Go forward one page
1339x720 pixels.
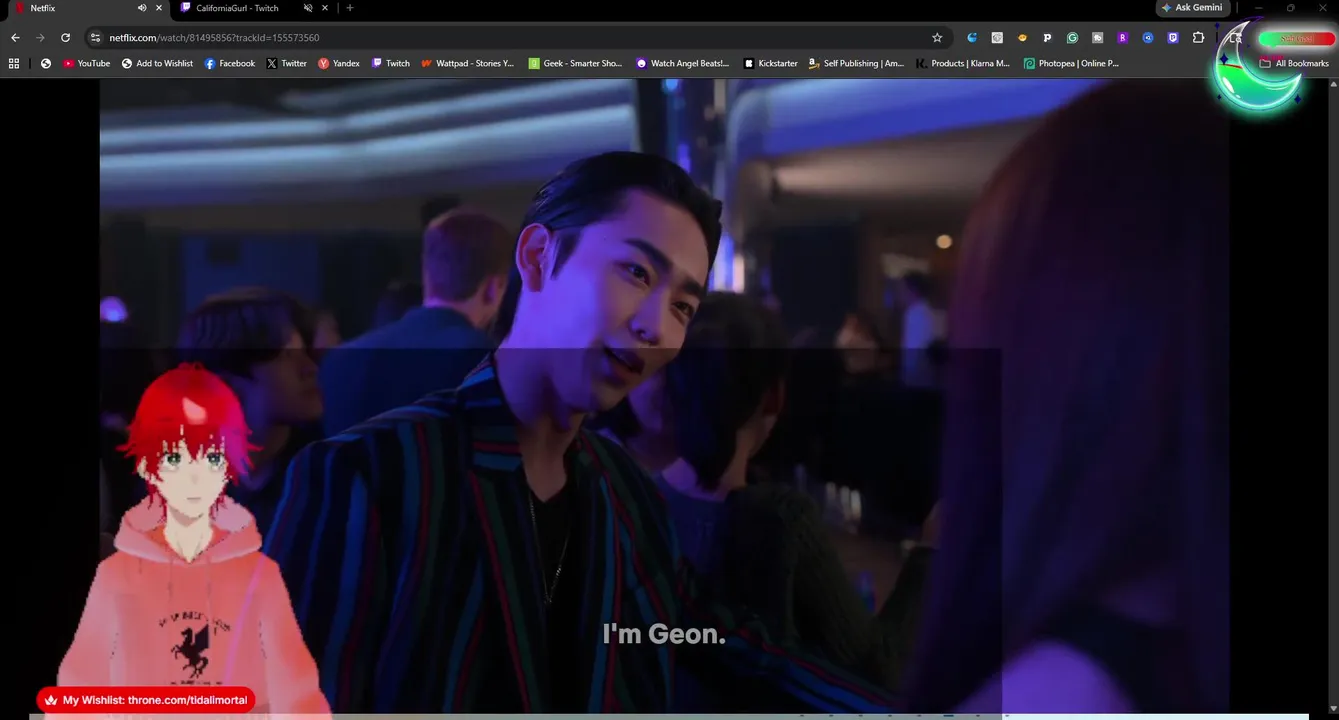(x=40, y=38)
